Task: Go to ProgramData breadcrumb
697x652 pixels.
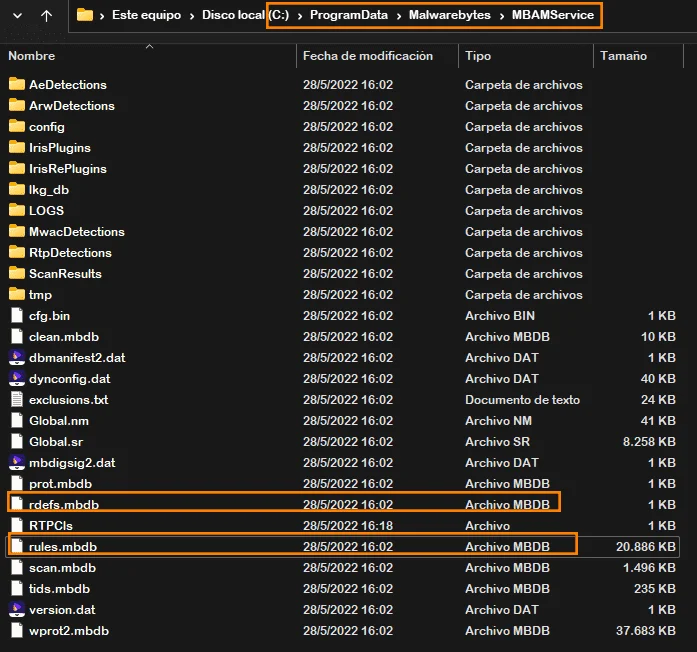Action: pos(348,15)
